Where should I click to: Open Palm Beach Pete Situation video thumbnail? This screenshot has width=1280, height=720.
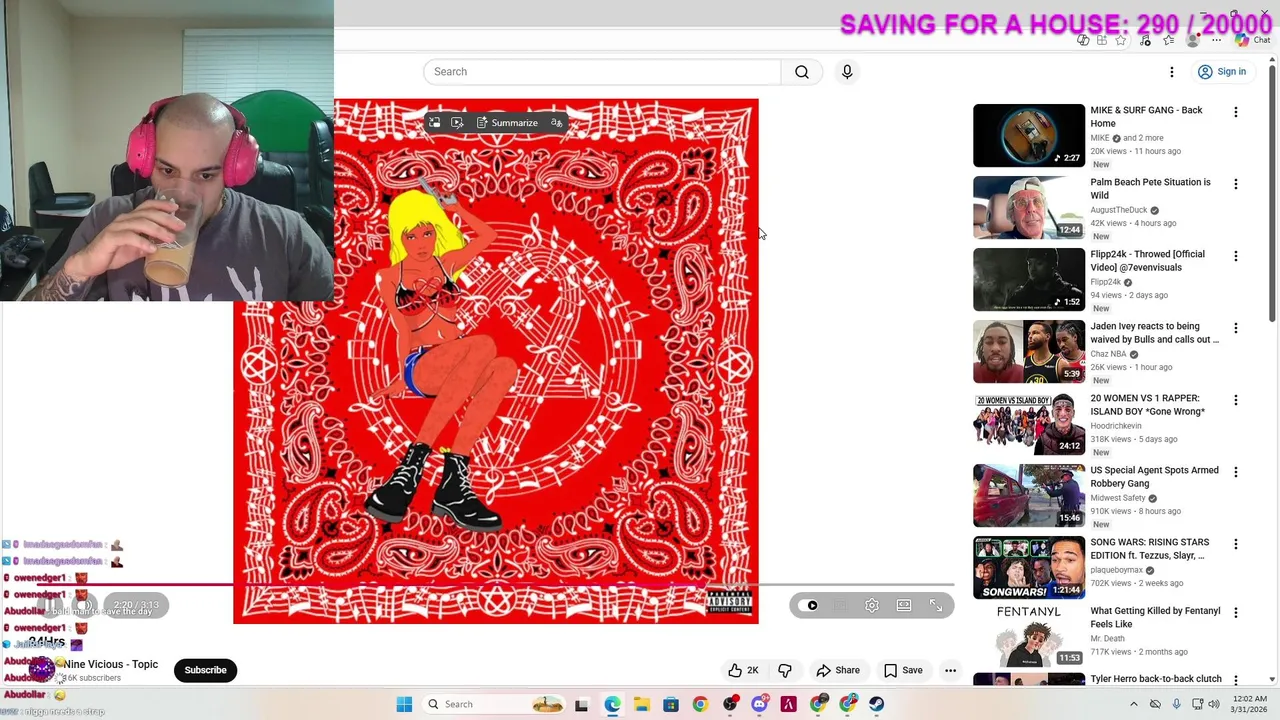[x=1029, y=208]
